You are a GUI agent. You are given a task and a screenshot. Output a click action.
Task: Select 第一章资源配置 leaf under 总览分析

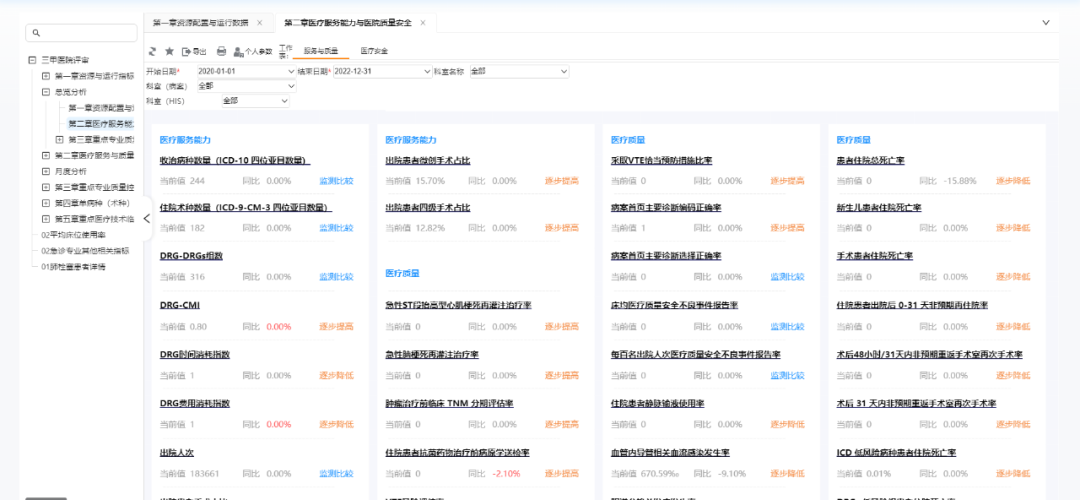coord(101,107)
